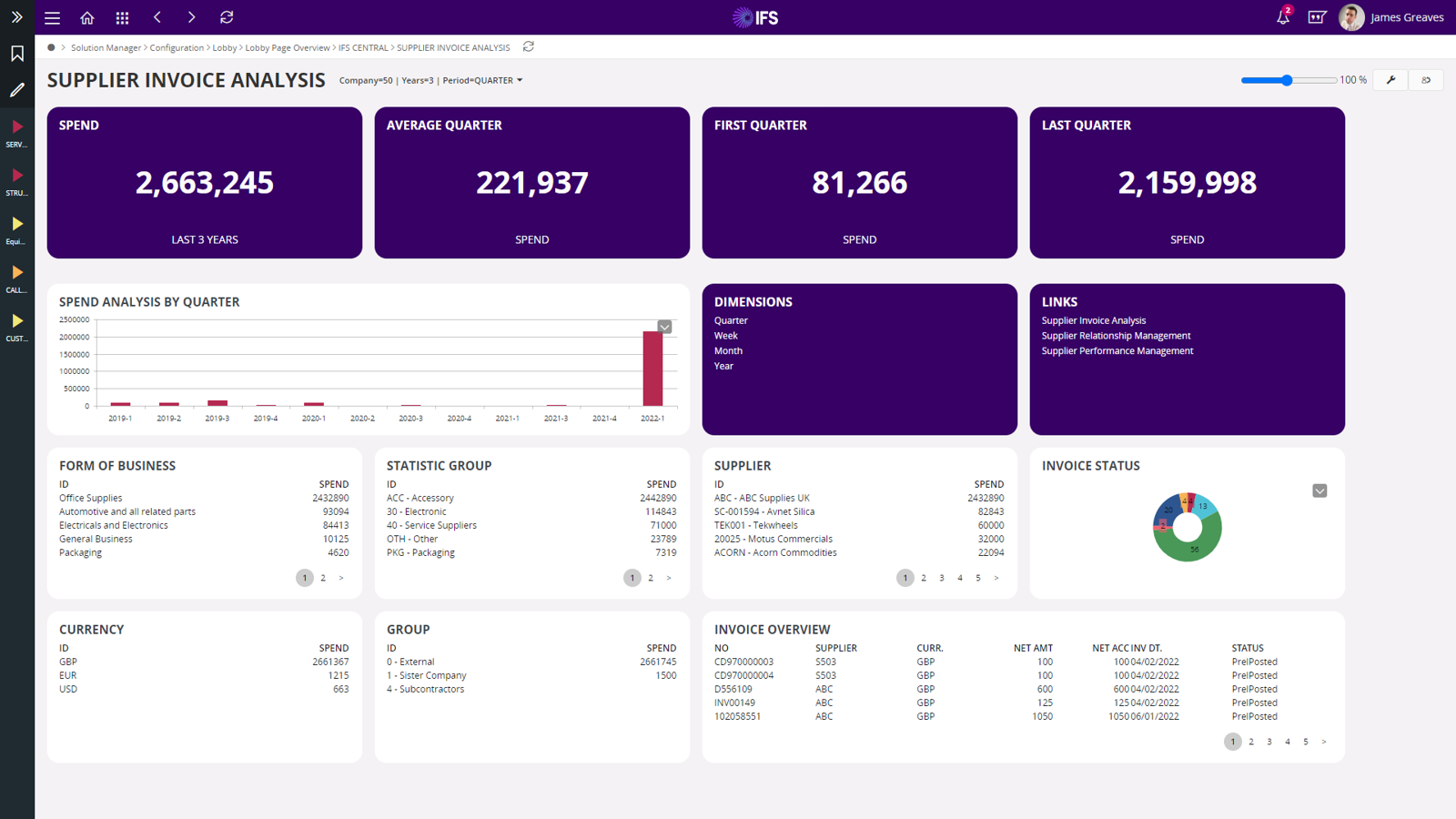Open the SERV... sidebar shortcut
Screen dimensions: 1456x819
tap(17, 133)
